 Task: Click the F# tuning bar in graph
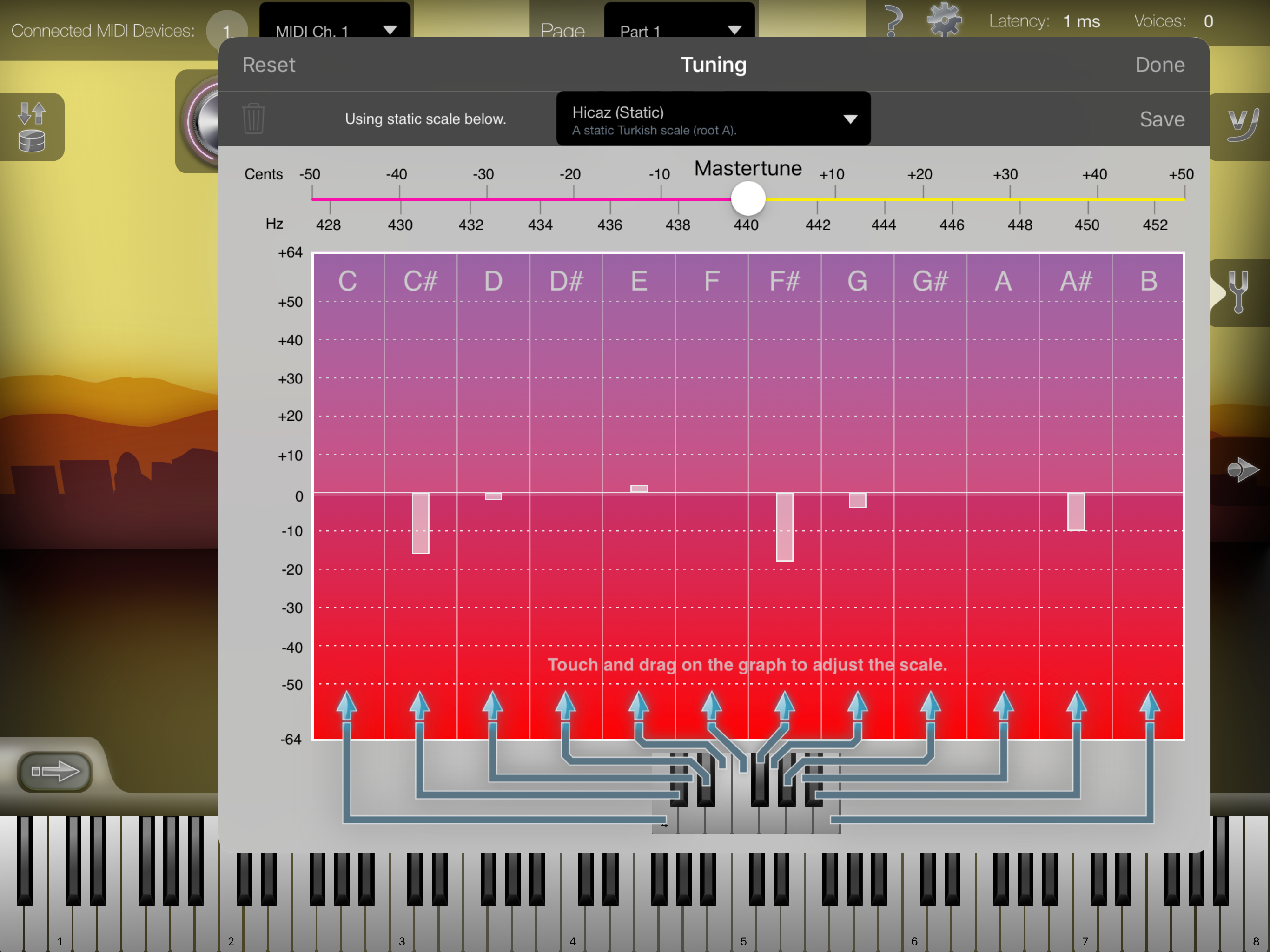pyautogui.click(x=784, y=527)
